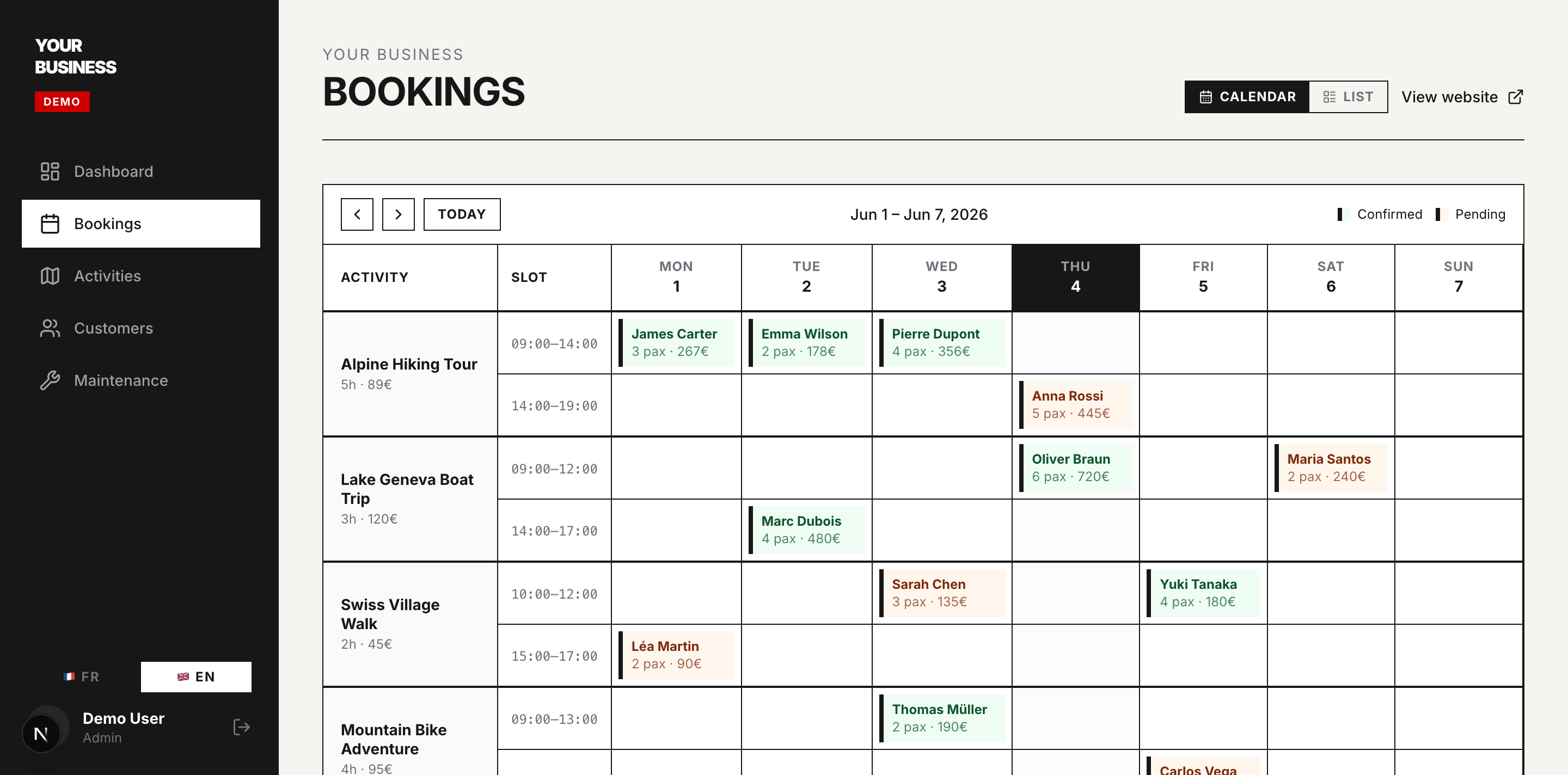Screen dimensions: 1568x775
Task: Select the WED 3 column header
Action: (942, 278)
